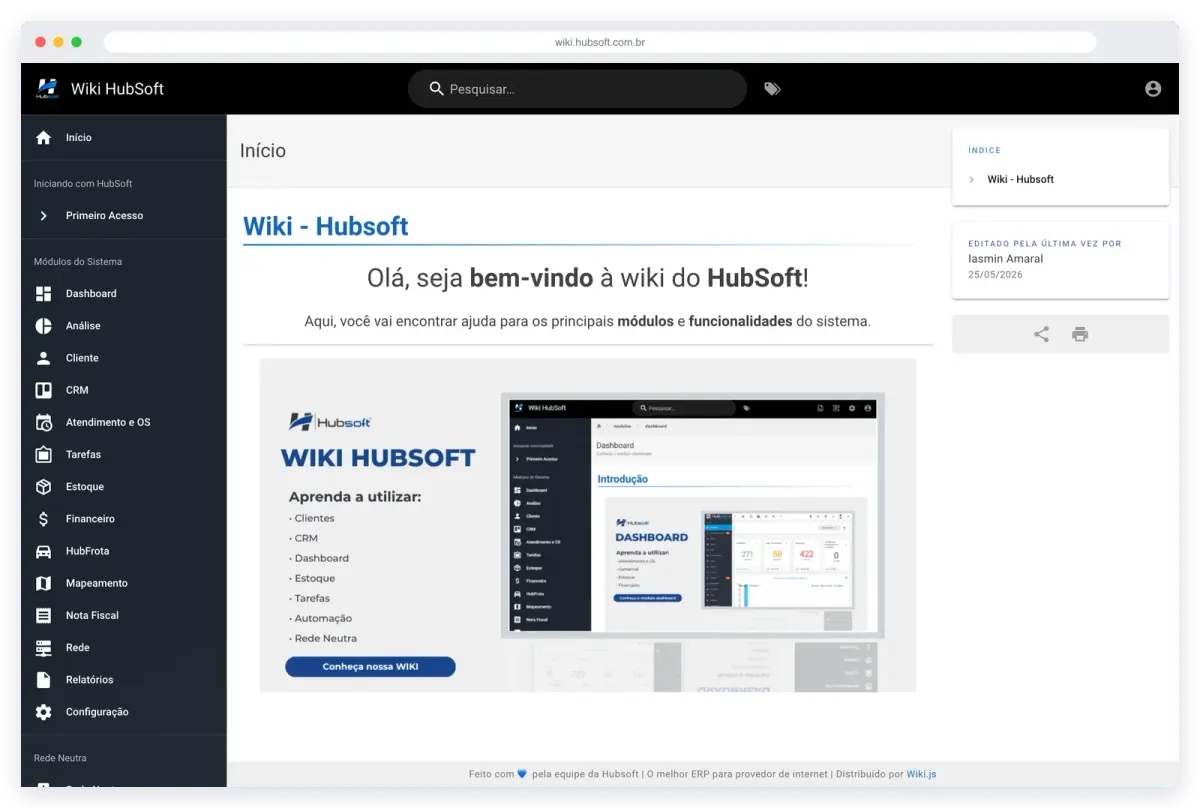The height and width of the screenshot is (808, 1200).
Task: Focus the Pesquisar search field
Action: point(577,89)
